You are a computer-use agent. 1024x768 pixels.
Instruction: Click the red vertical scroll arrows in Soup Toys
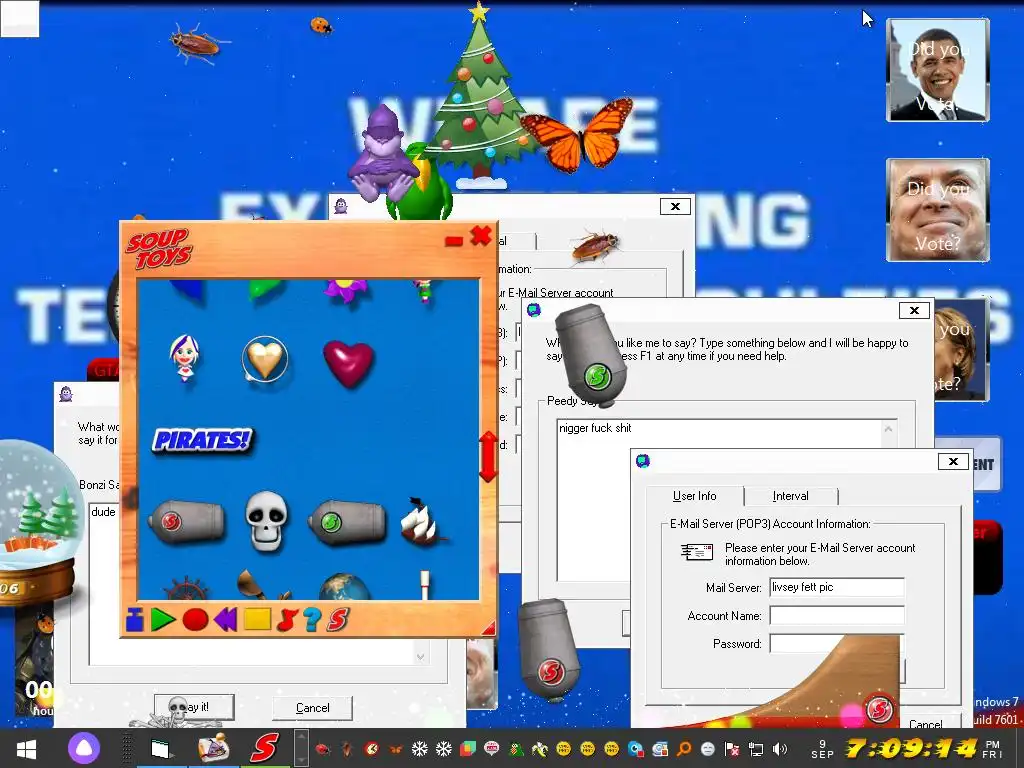[x=488, y=456]
